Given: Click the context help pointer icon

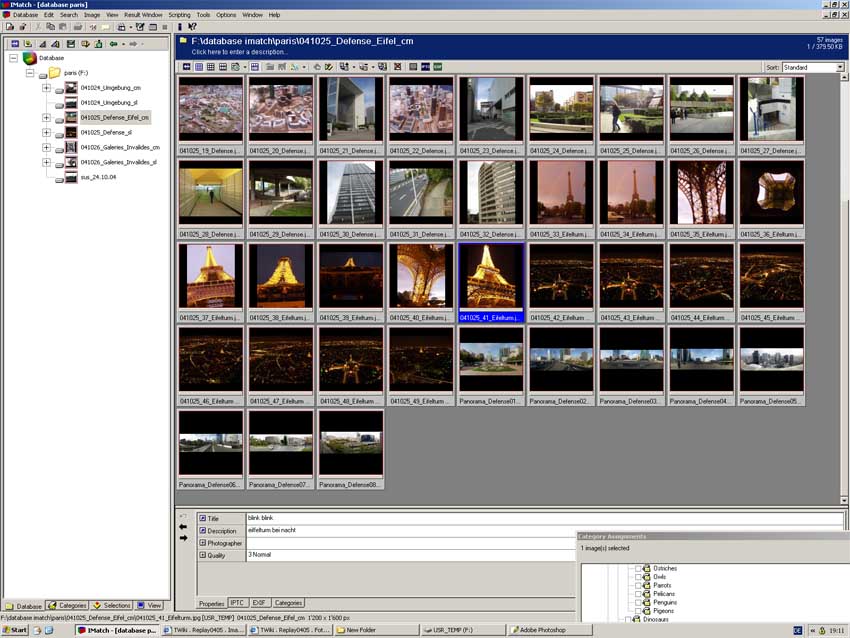Looking at the screenshot, I should click(x=192, y=27).
